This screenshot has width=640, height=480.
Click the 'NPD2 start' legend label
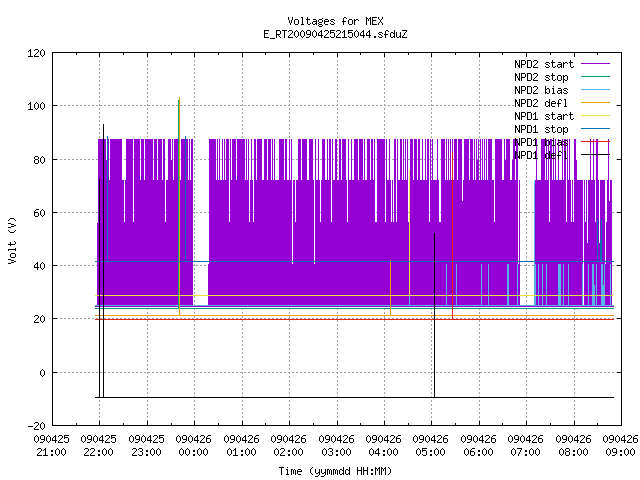(544, 64)
